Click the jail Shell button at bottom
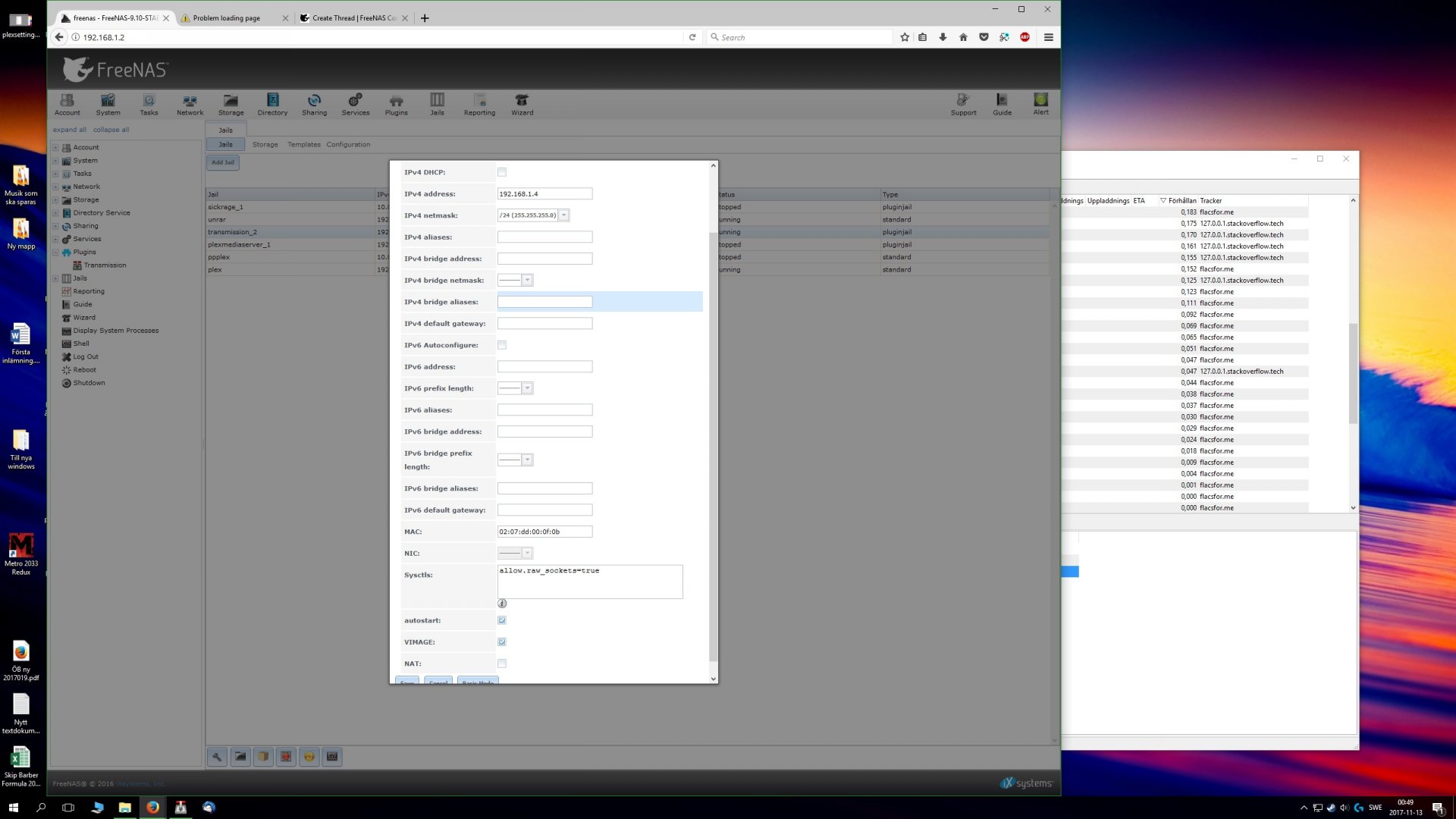Viewport: 1456px width, 819px height. coord(332,756)
